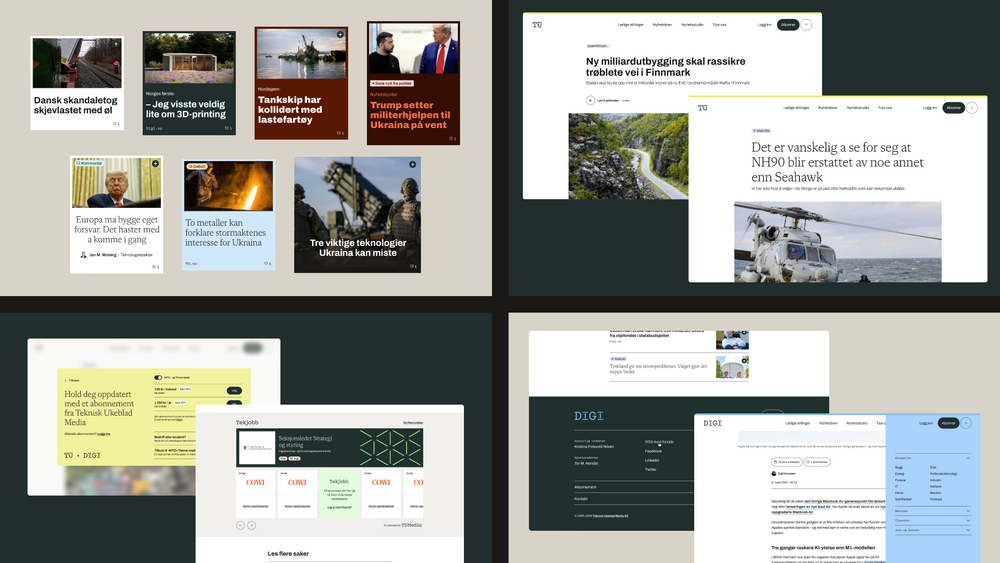
Task: Click the comment count on the Dansk skandaletog card
Action: point(116,124)
